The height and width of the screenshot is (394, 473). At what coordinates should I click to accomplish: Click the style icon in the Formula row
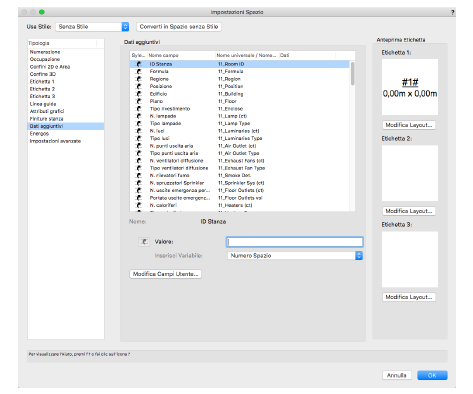pyautogui.click(x=139, y=71)
